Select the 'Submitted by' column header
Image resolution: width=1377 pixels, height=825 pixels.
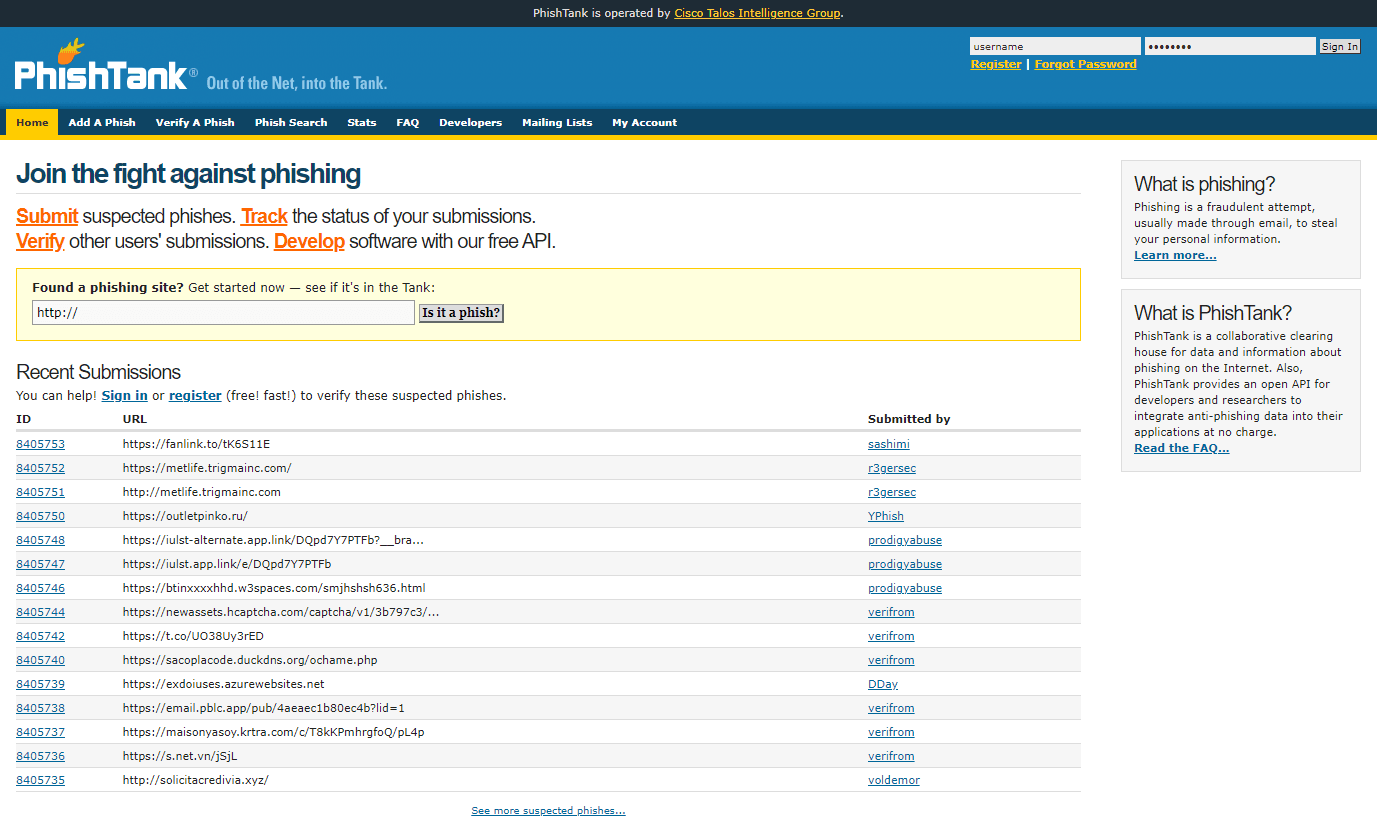(x=909, y=419)
